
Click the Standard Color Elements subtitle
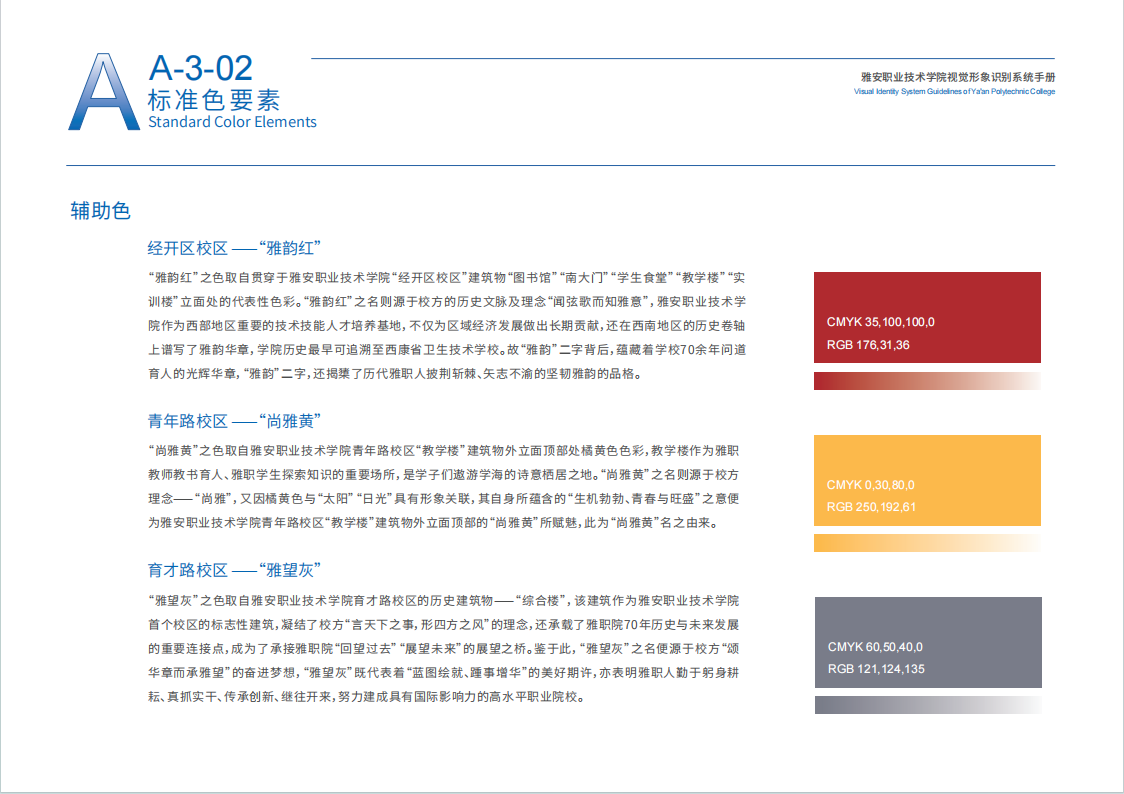point(232,122)
